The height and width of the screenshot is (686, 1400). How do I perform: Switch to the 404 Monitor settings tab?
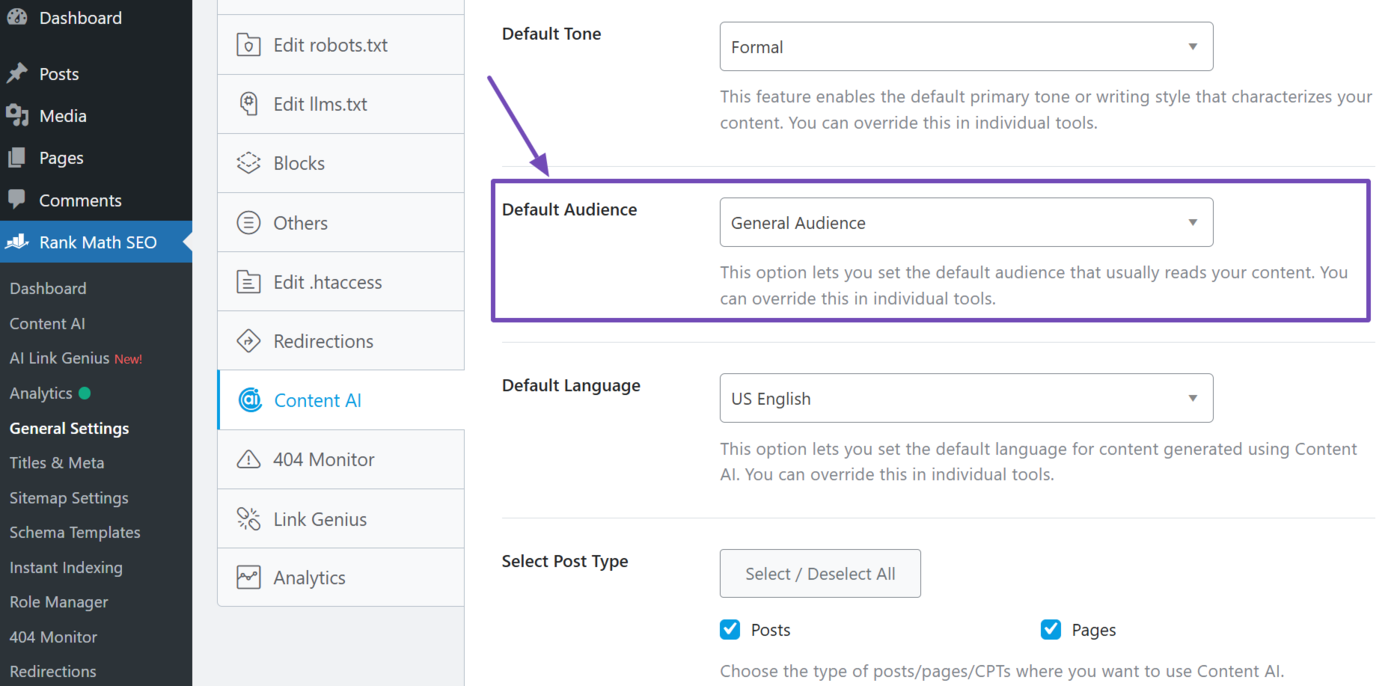tap(341, 460)
